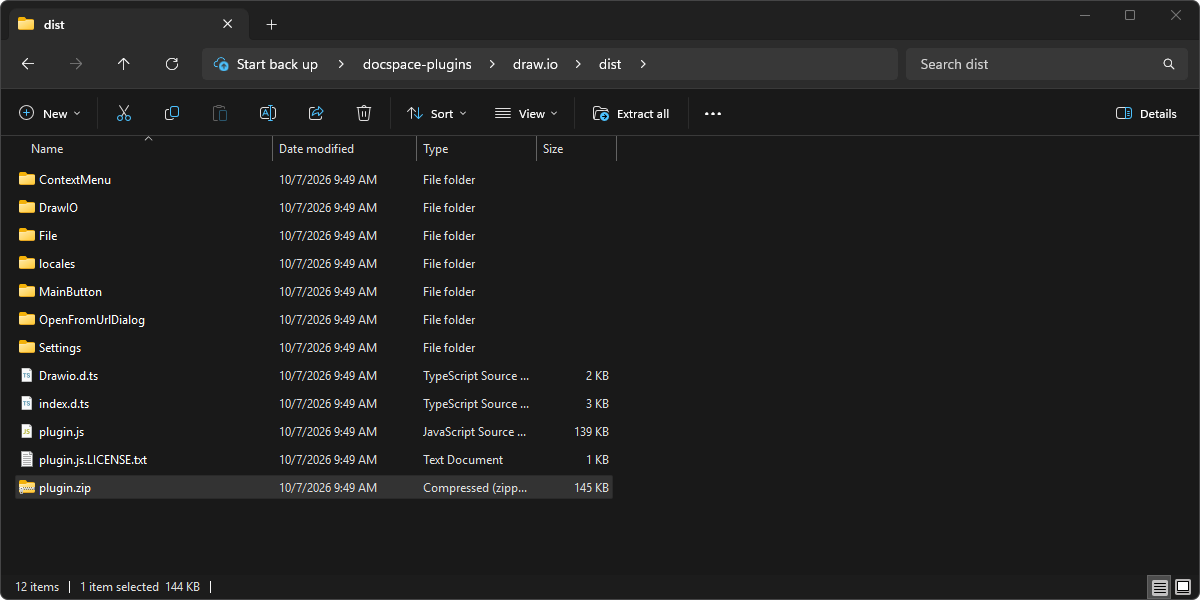Expand chevron after draw.io breadcrumb

pyautogui.click(x=579, y=64)
